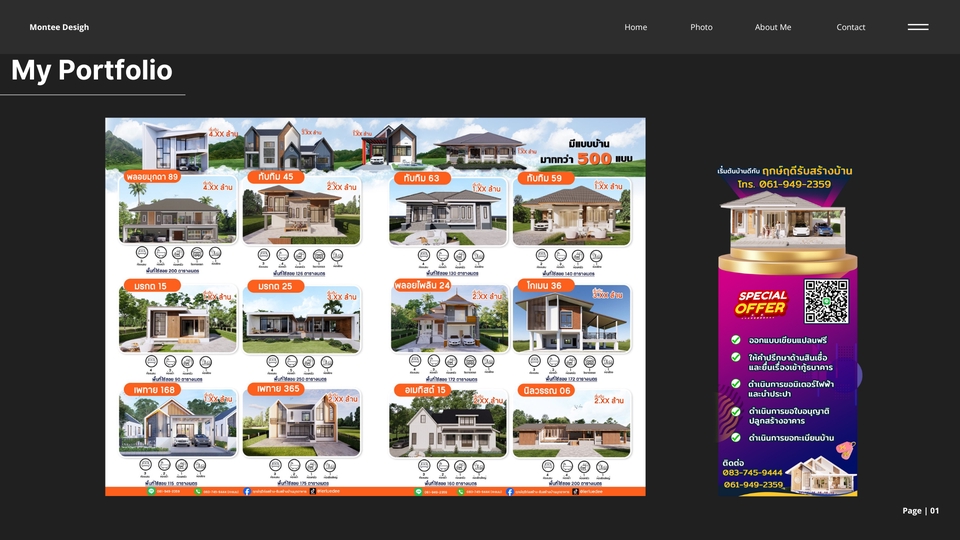
Task: Click the QR code on the banner
Action: click(x=826, y=301)
